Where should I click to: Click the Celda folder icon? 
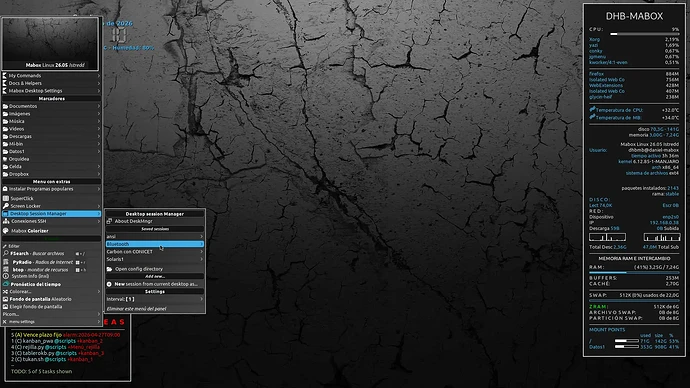[5, 166]
